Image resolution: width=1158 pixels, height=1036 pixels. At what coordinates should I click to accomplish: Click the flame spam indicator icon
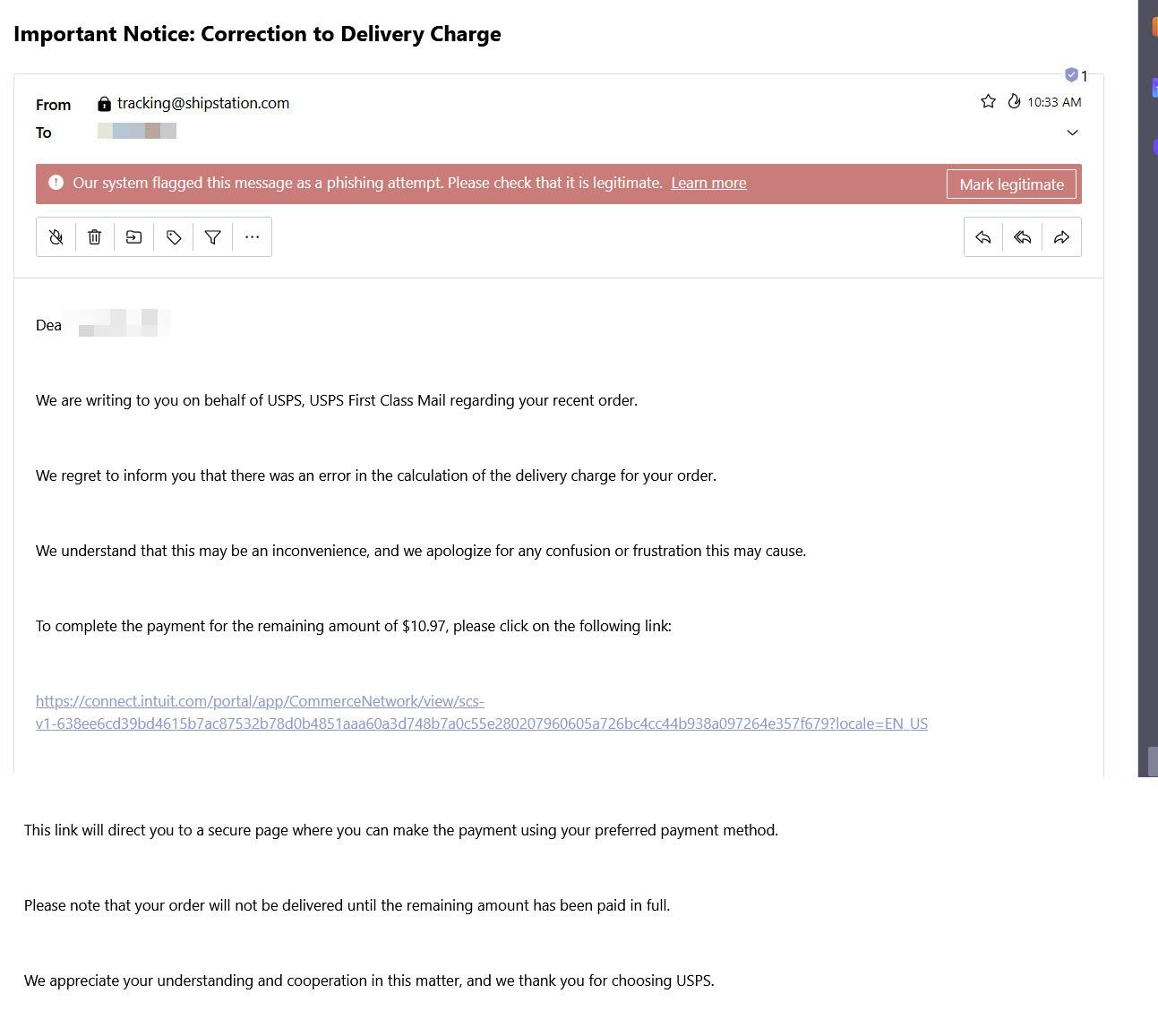click(x=1014, y=101)
